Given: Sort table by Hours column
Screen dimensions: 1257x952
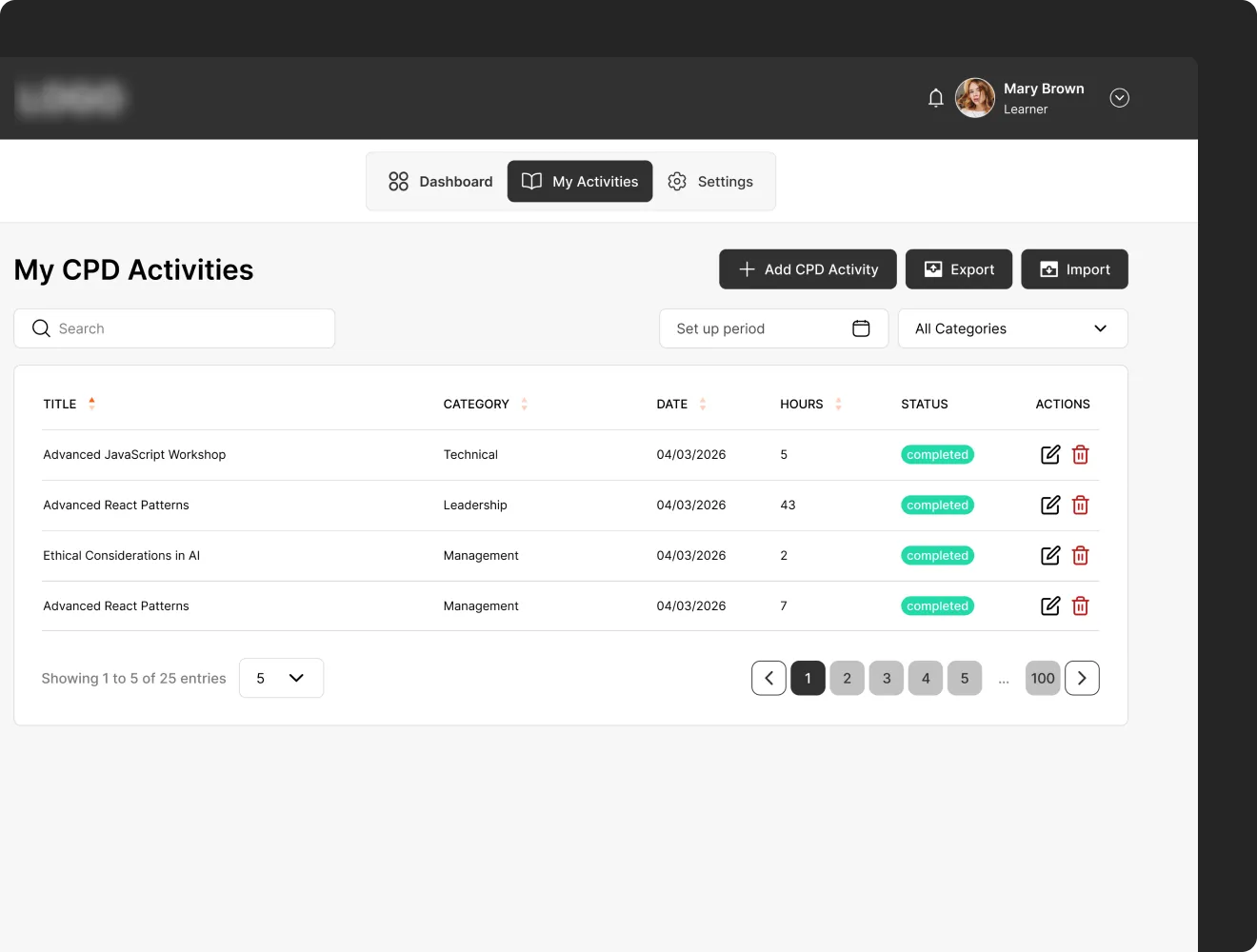Looking at the screenshot, I should (838, 405).
